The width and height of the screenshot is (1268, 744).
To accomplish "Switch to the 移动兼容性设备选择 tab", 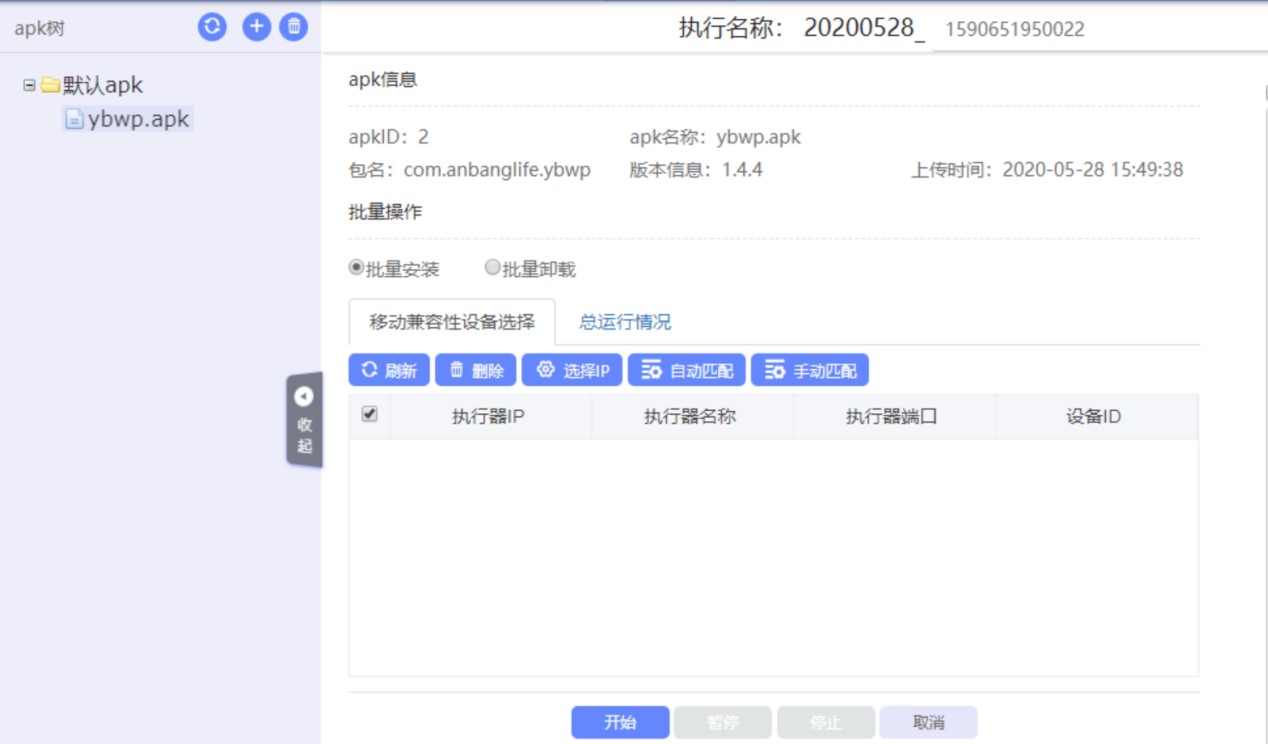I will [452, 322].
